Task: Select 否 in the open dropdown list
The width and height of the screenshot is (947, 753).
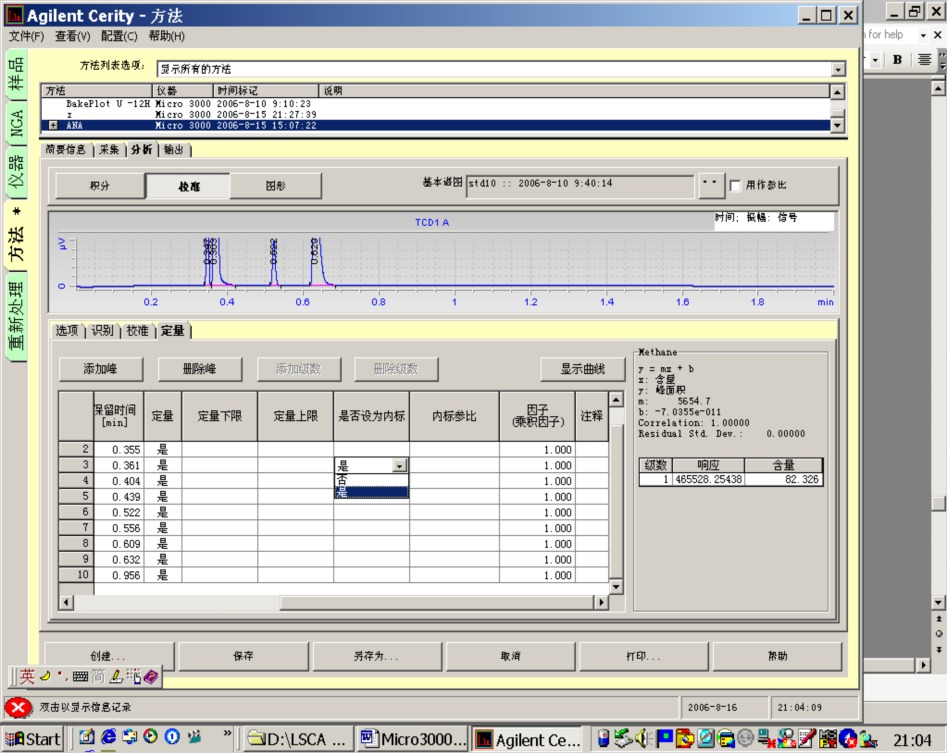Action: point(371,479)
